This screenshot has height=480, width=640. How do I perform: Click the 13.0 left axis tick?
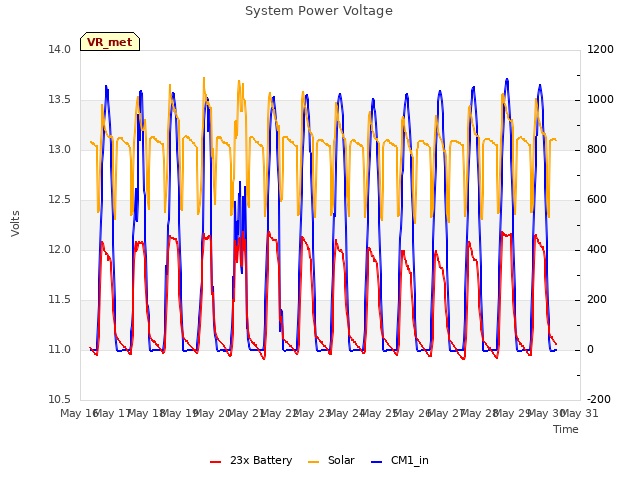[x=59, y=149]
